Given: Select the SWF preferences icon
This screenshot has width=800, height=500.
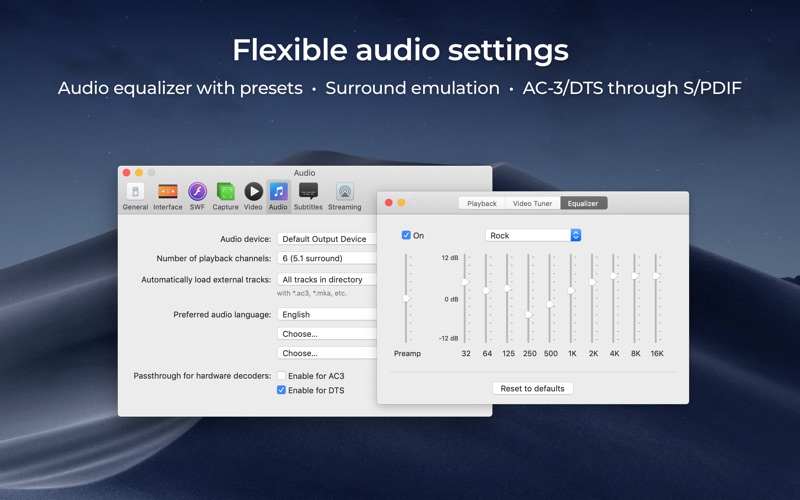Looking at the screenshot, I should pyautogui.click(x=197, y=196).
